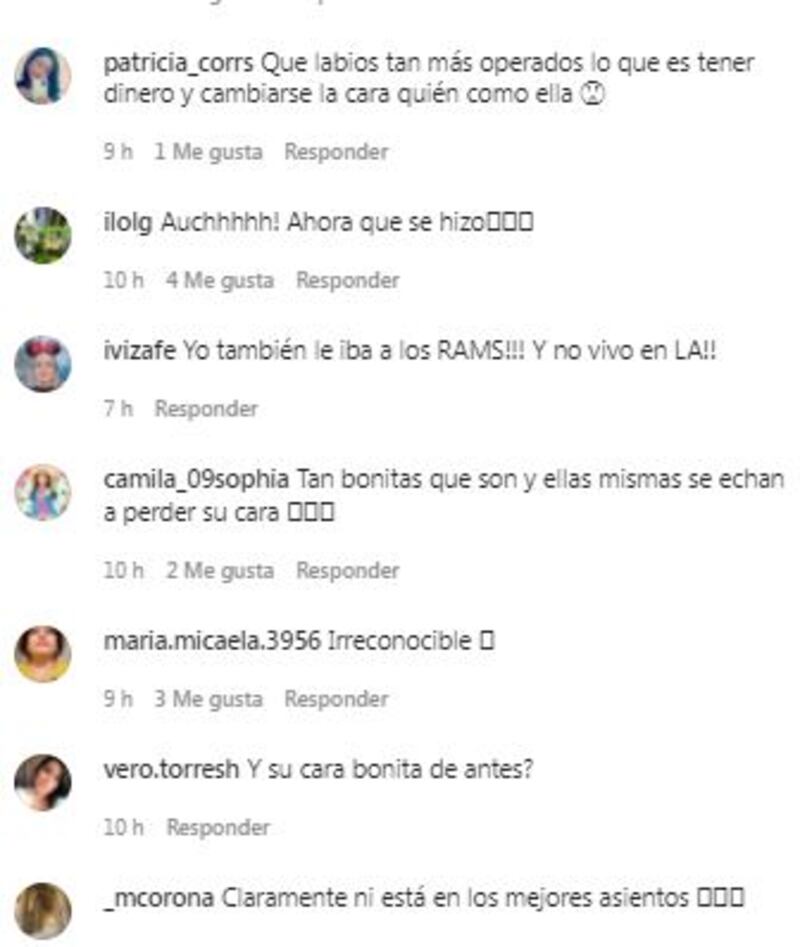The height and width of the screenshot is (947, 800).
Task: Open the camila_09sophia username link
Action: pos(196,480)
